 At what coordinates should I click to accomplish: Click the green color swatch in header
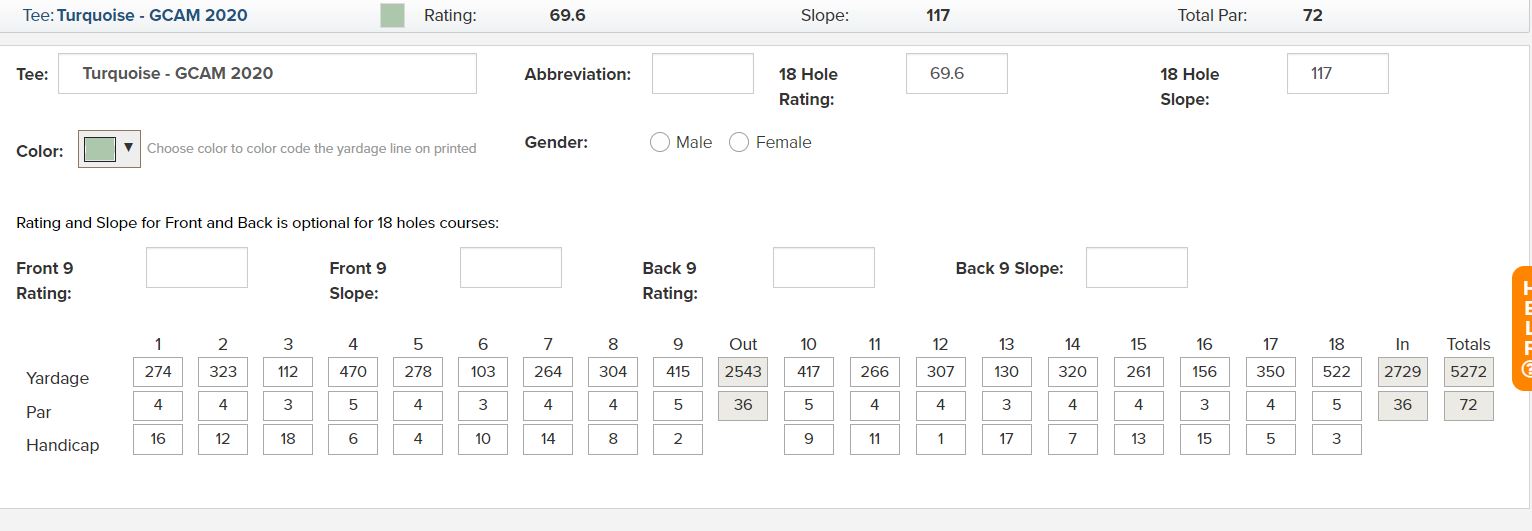click(392, 16)
